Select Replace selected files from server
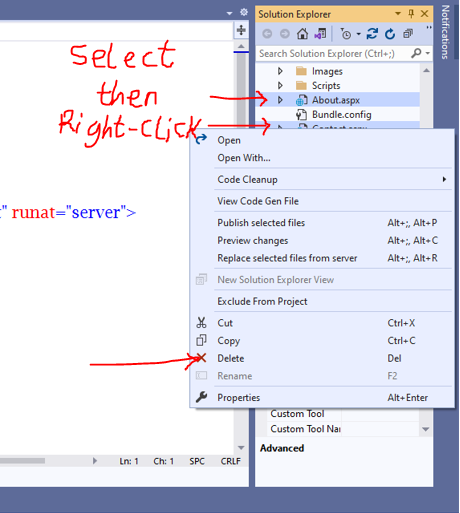This screenshot has width=460, height=513. 322,258
